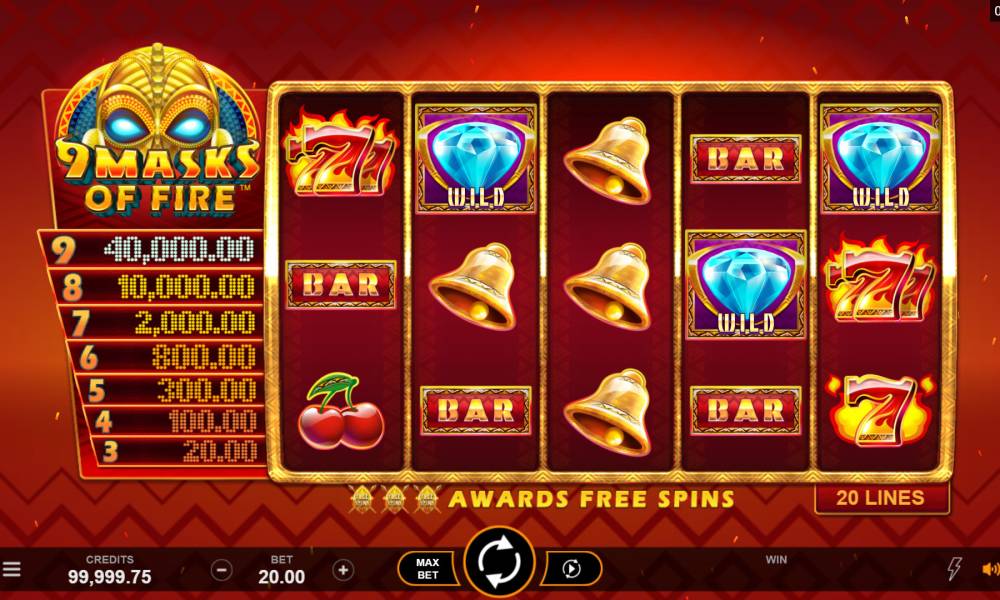Screen dimensions: 1000x600
Task: Increase bet with the plus button
Action: tap(343, 569)
